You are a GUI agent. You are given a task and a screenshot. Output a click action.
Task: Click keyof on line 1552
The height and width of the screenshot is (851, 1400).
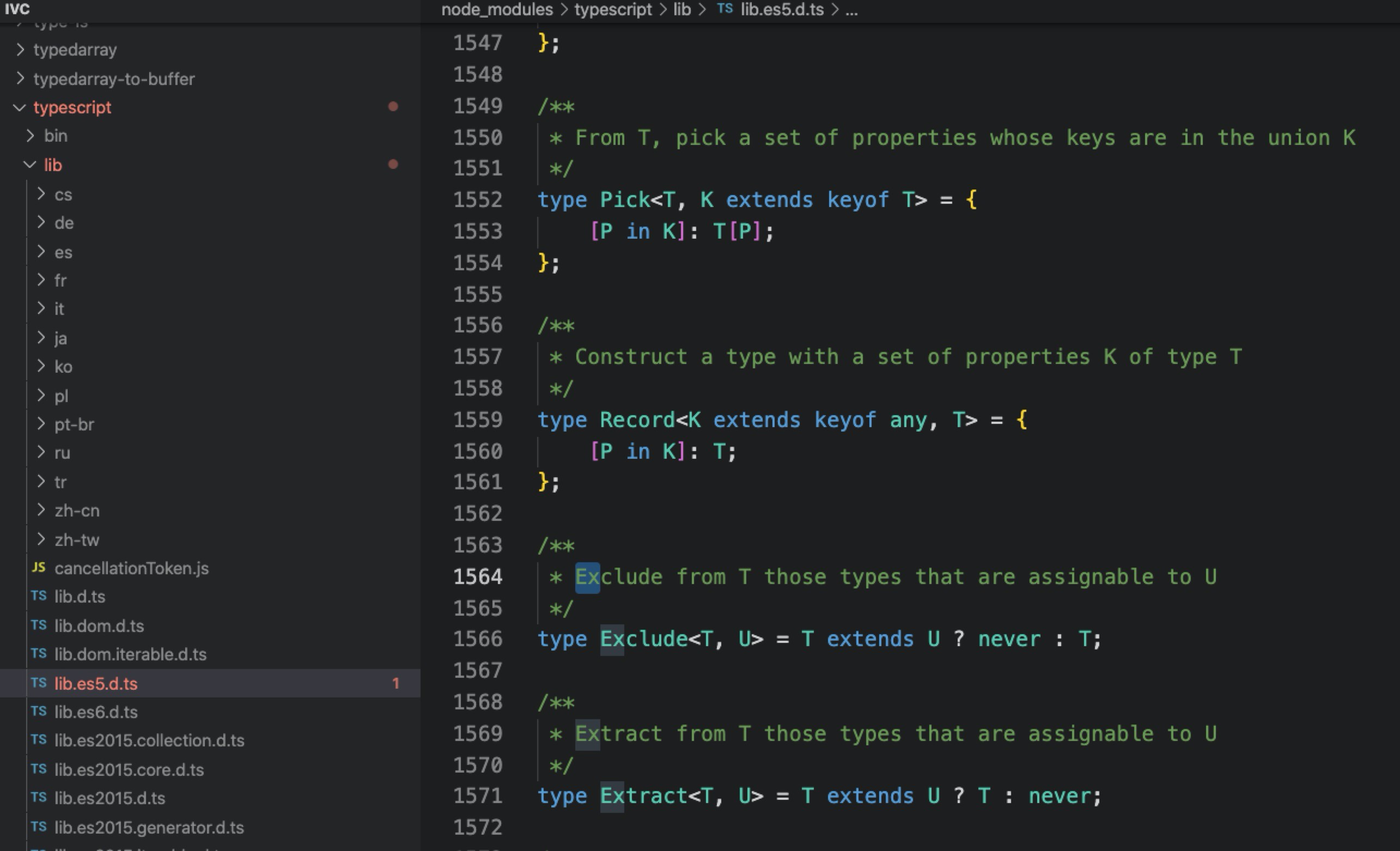click(857, 200)
